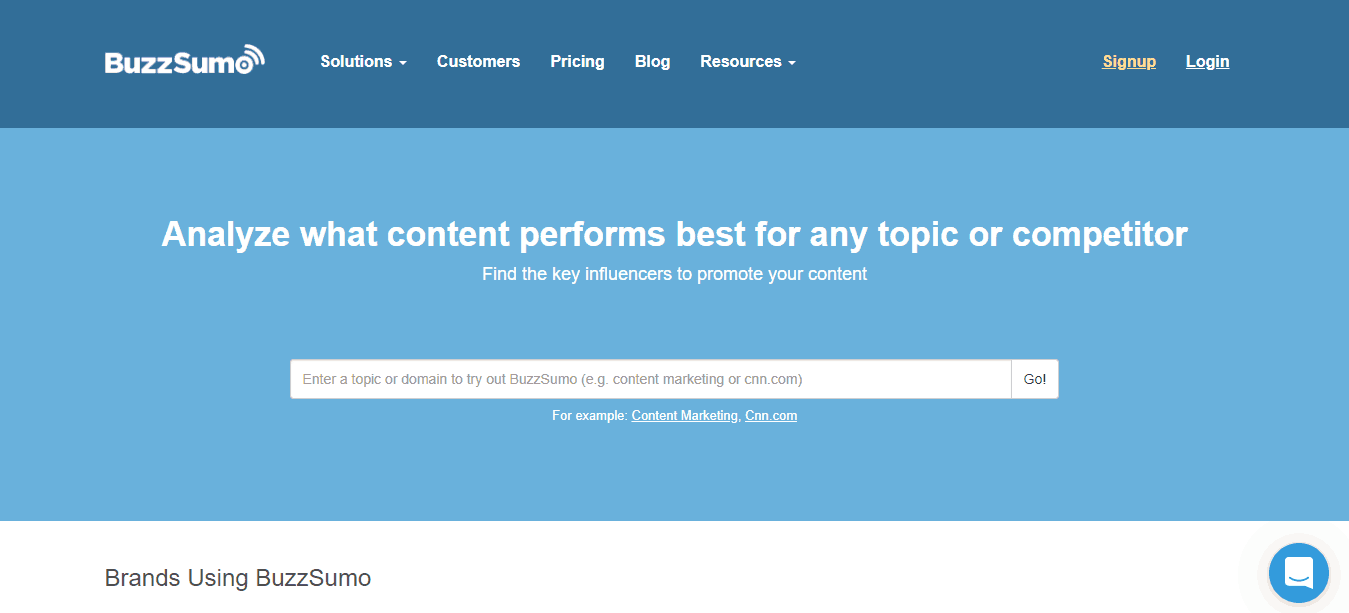Click the 'Brands Using BuzzSumo' heading
This screenshot has height=613, width=1349.
pyautogui.click(x=238, y=578)
